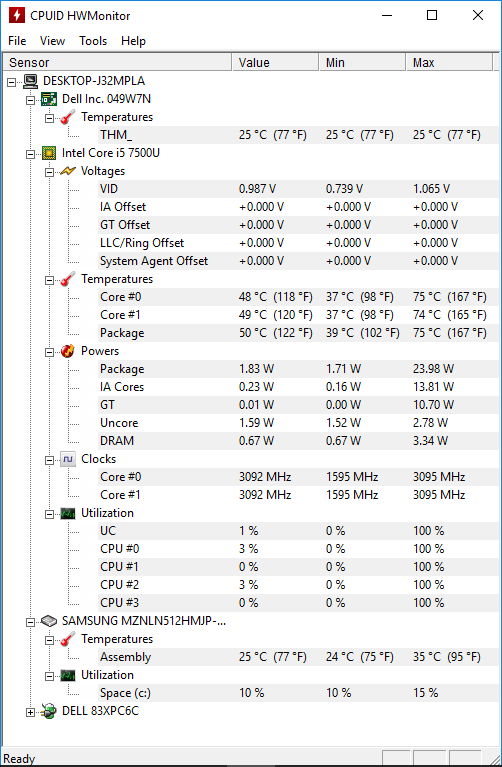
Task: Open the File menu
Action: coord(17,41)
